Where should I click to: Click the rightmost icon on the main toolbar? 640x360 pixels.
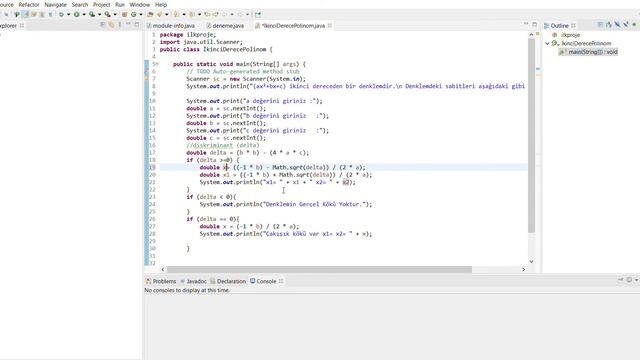258,14
